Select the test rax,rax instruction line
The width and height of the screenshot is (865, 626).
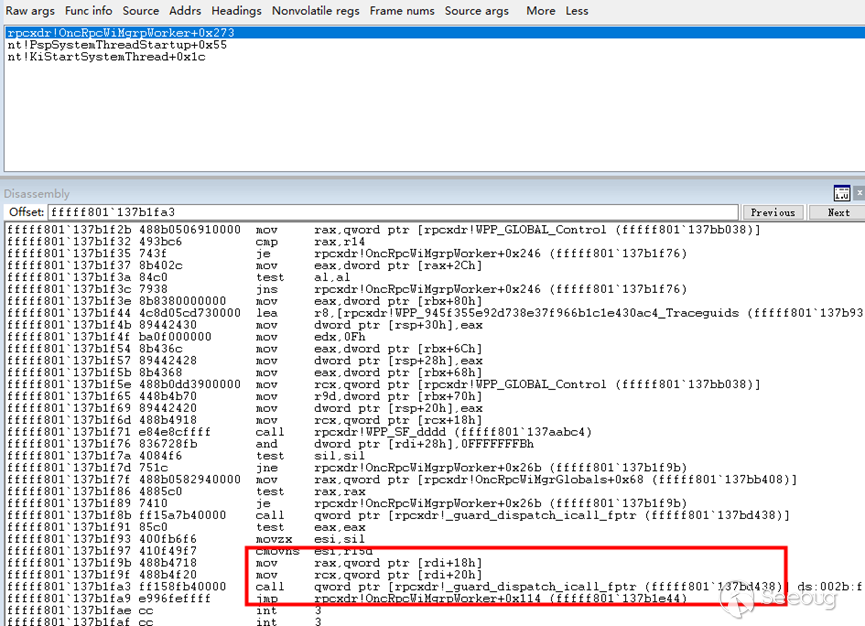click(x=186, y=491)
